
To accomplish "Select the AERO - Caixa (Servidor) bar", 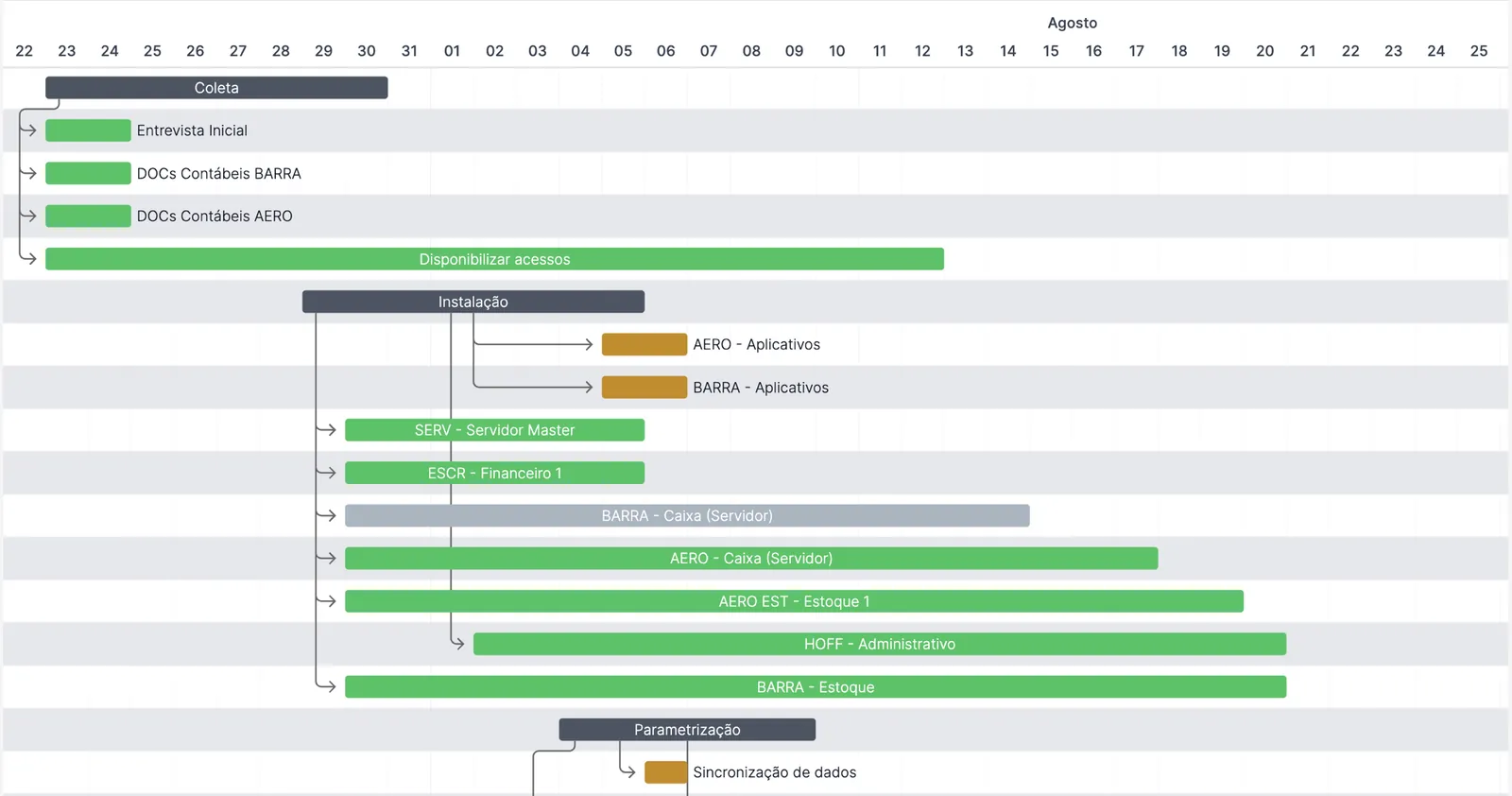I will [751, 558].
